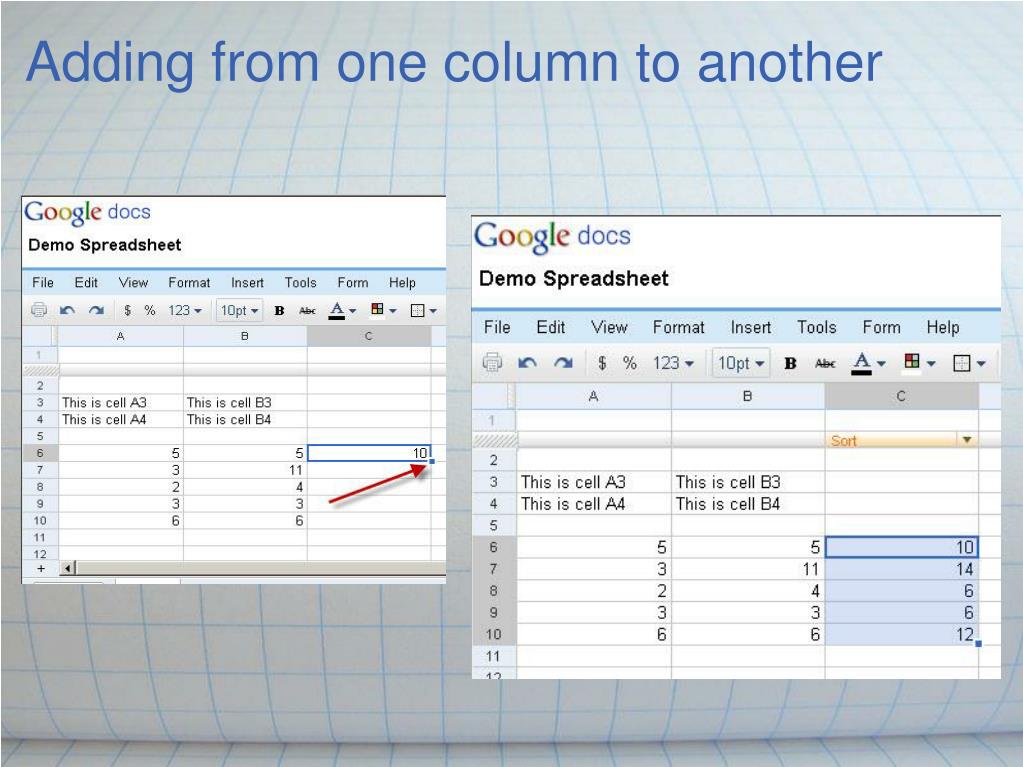The height and width of the screenshot is (767, 1023).
Task: Open 123 number format dropdown, right spreadsheet
Action: pos(673,363)
